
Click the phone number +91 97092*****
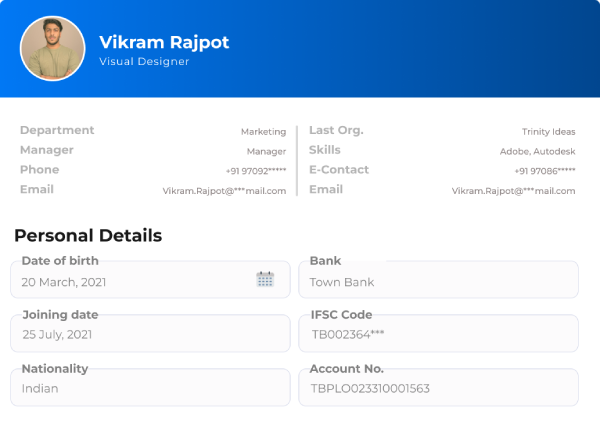256,171
